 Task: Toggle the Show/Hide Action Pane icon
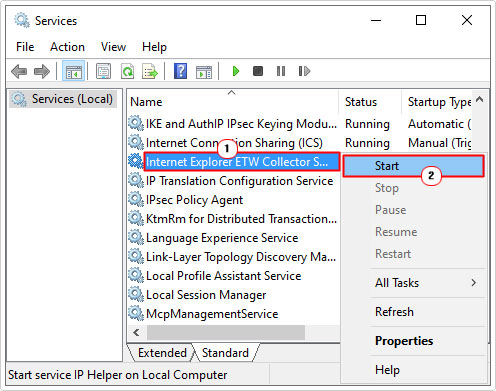204,71
